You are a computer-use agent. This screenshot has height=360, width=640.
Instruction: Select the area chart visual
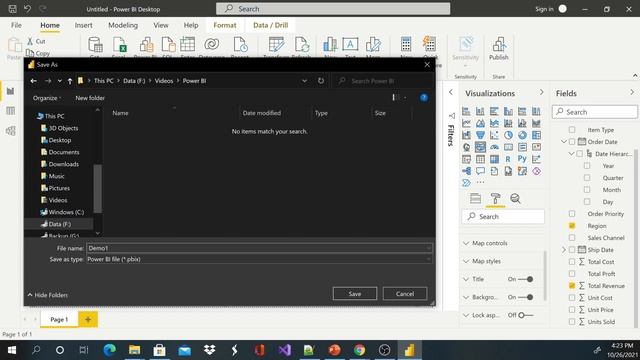coord(480,123)
